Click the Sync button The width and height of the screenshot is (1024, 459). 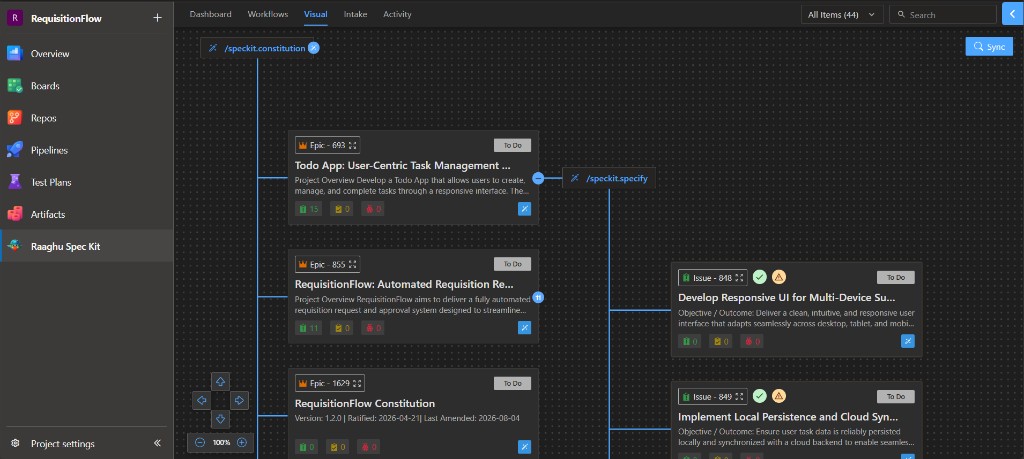[x=989, y=46]
